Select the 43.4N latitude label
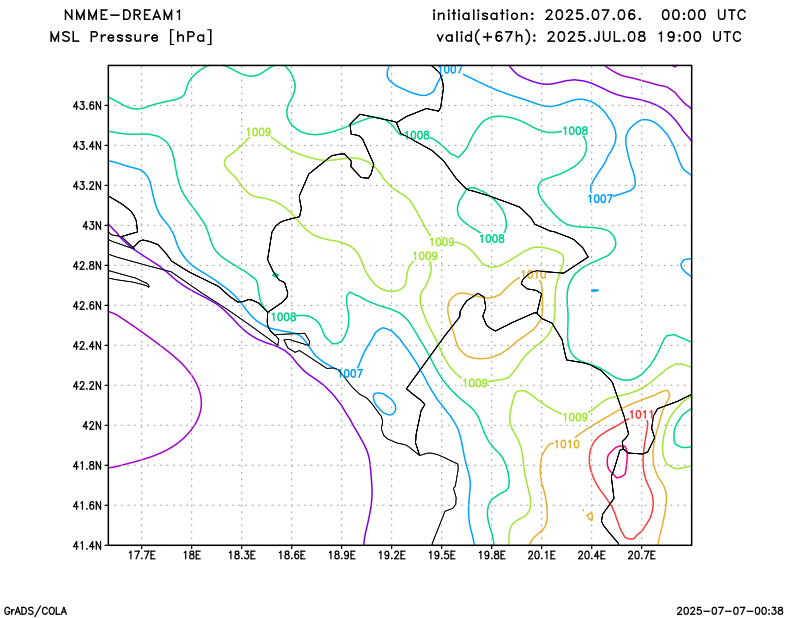Viewport: 800px width, 618px height. [x=87, y=146]
